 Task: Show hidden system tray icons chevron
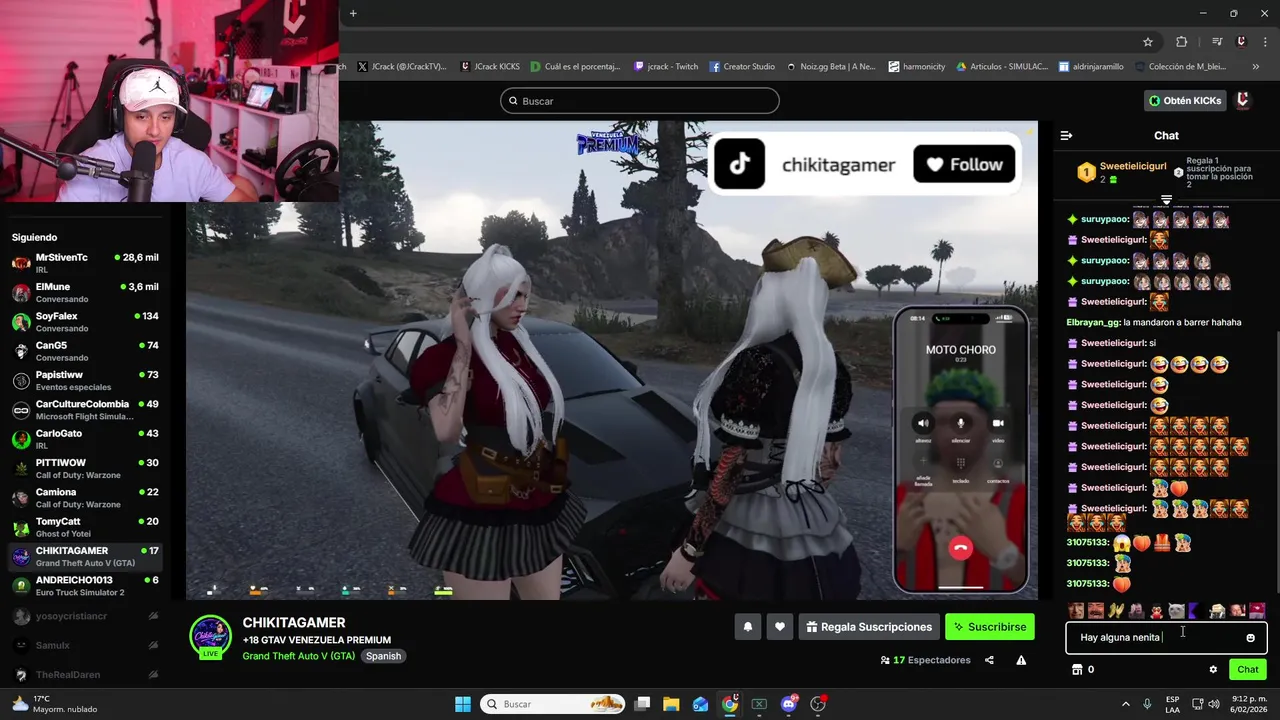pyautogui.click(x=1125, y=704)
